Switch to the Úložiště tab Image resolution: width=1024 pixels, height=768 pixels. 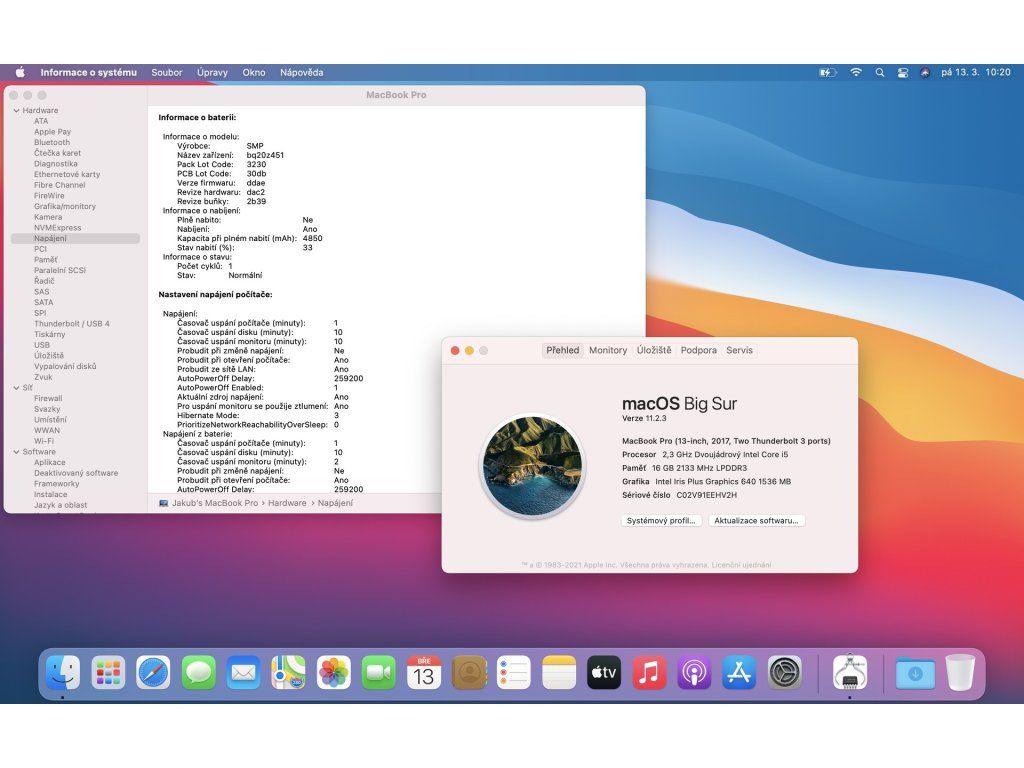pos(654,350)
